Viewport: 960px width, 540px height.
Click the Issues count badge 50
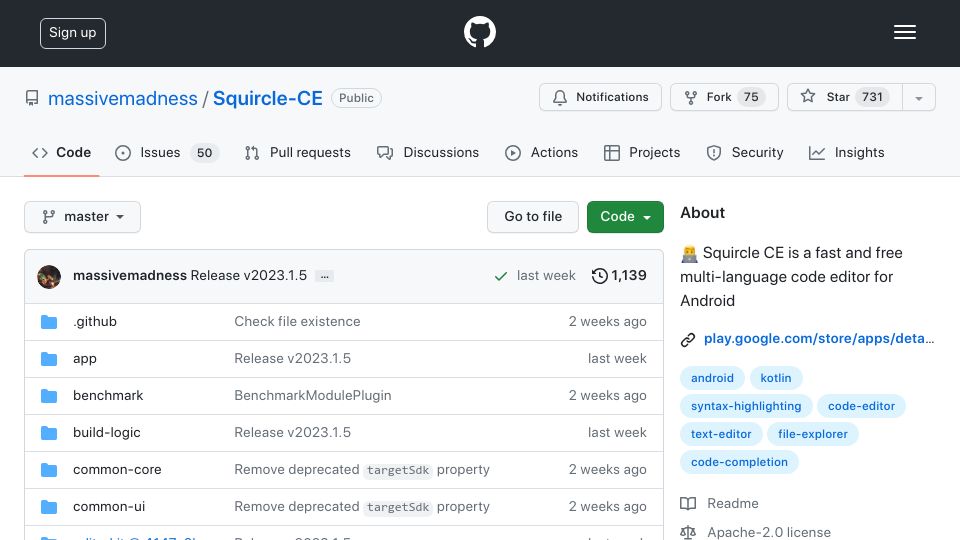pyautogui.click(x=204, y=153)
